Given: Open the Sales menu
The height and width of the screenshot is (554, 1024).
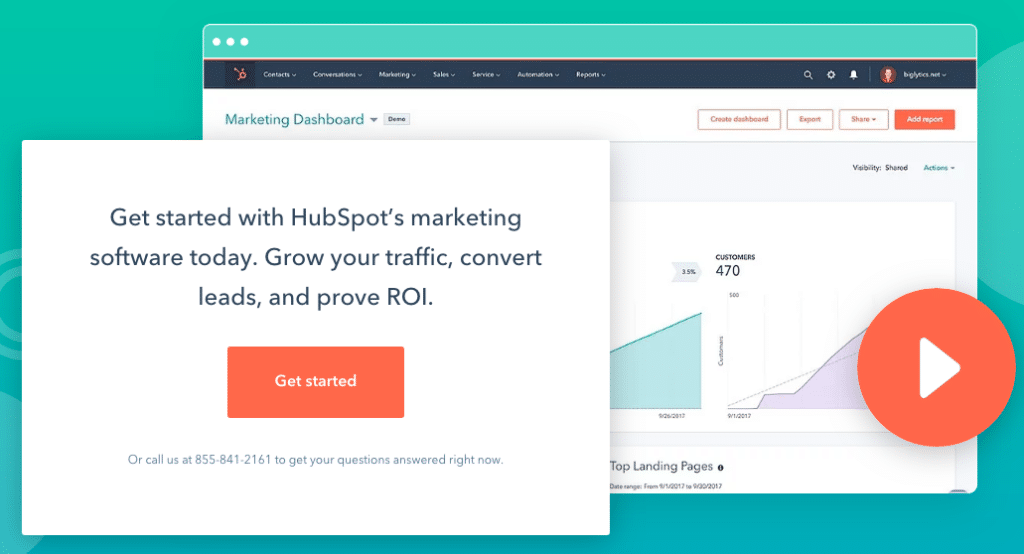Looking at the screenshot, I should tap(444, 74).
